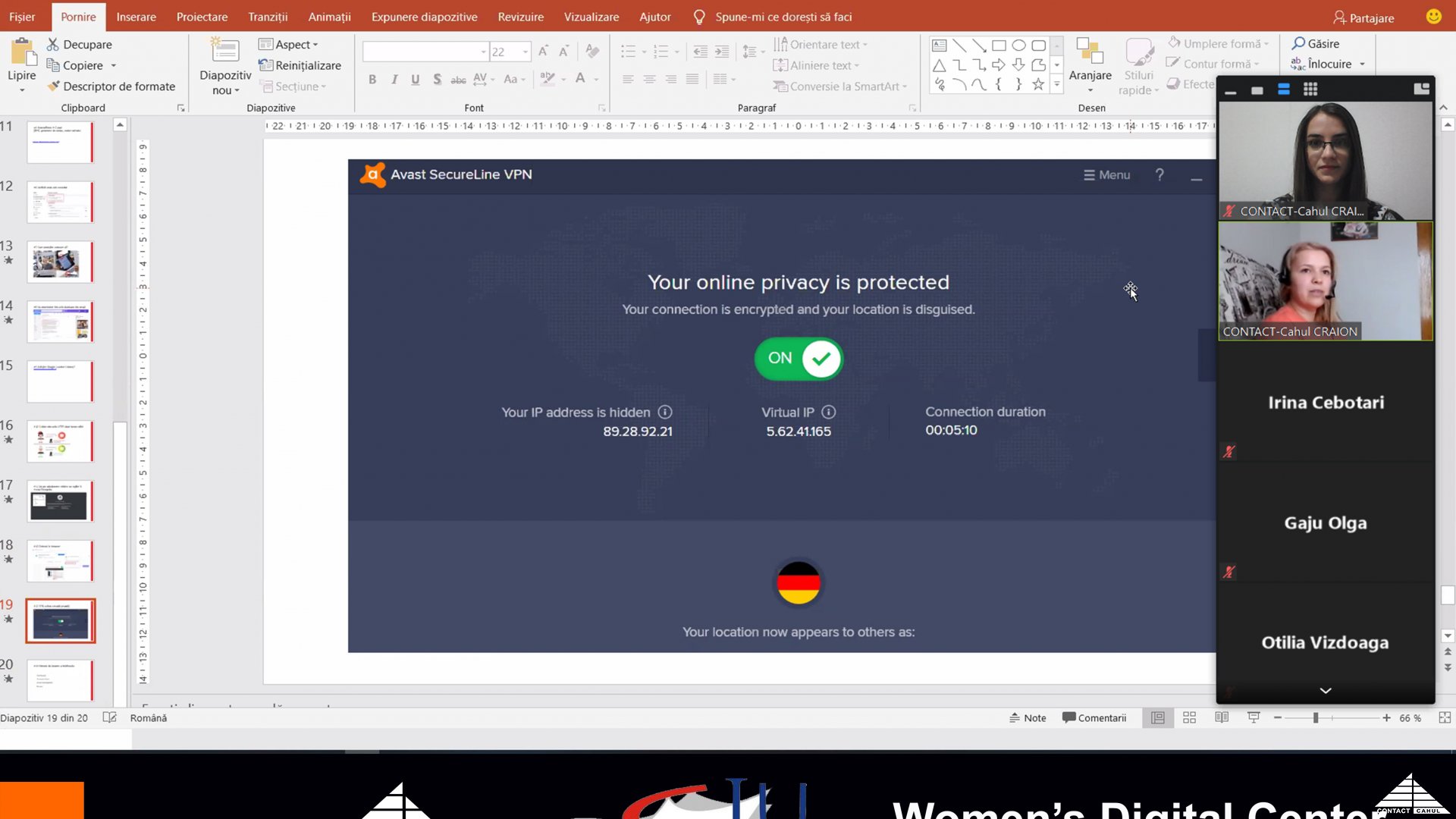Show more participants with the chevron
The image size is (1456, 819).
tap(1326, 690)
